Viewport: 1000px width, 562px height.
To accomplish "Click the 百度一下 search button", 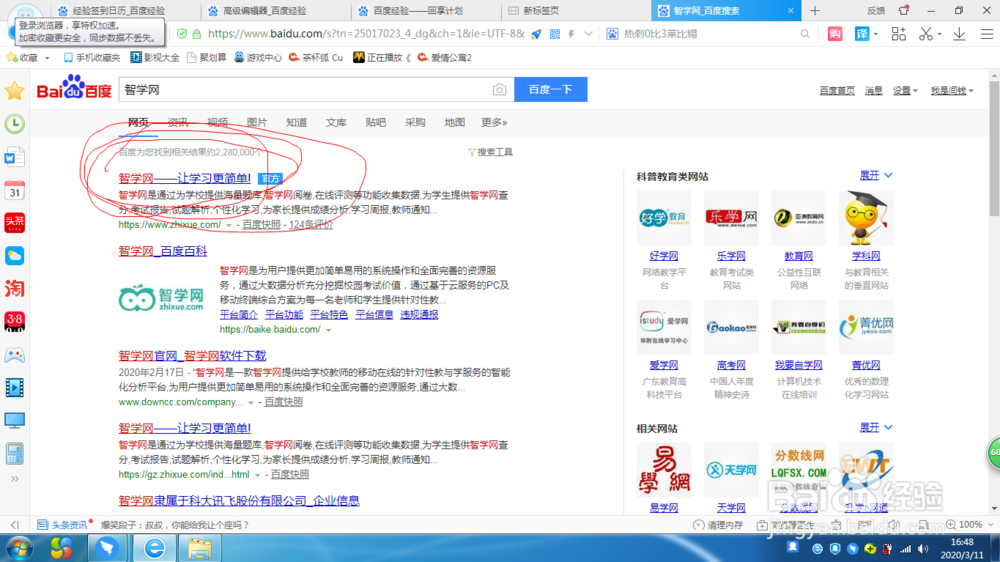I will pyautogui.click(x=550, y=90).
